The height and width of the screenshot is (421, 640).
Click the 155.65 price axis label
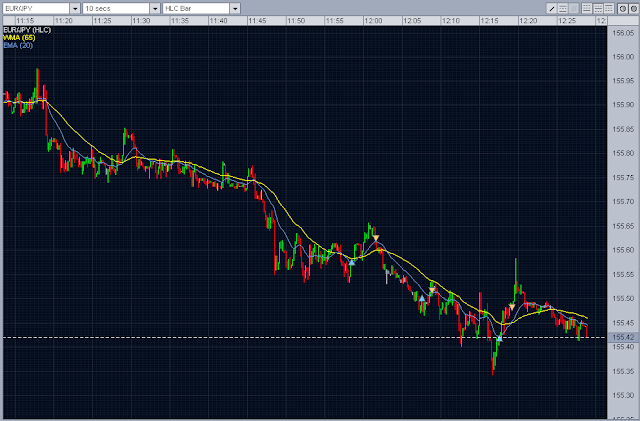pos(623,226)
